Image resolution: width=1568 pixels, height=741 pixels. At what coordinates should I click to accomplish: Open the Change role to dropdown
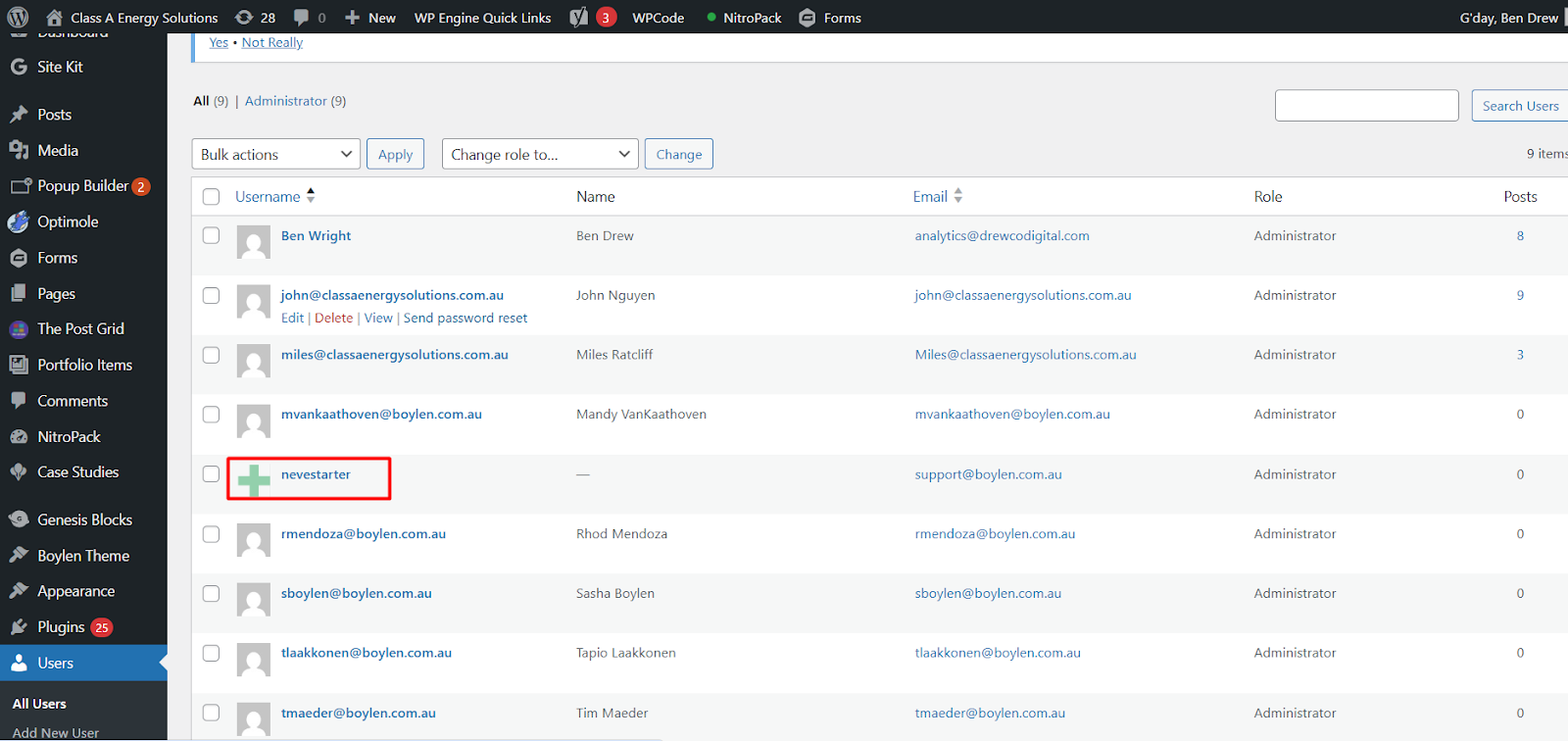pos(540,154)
